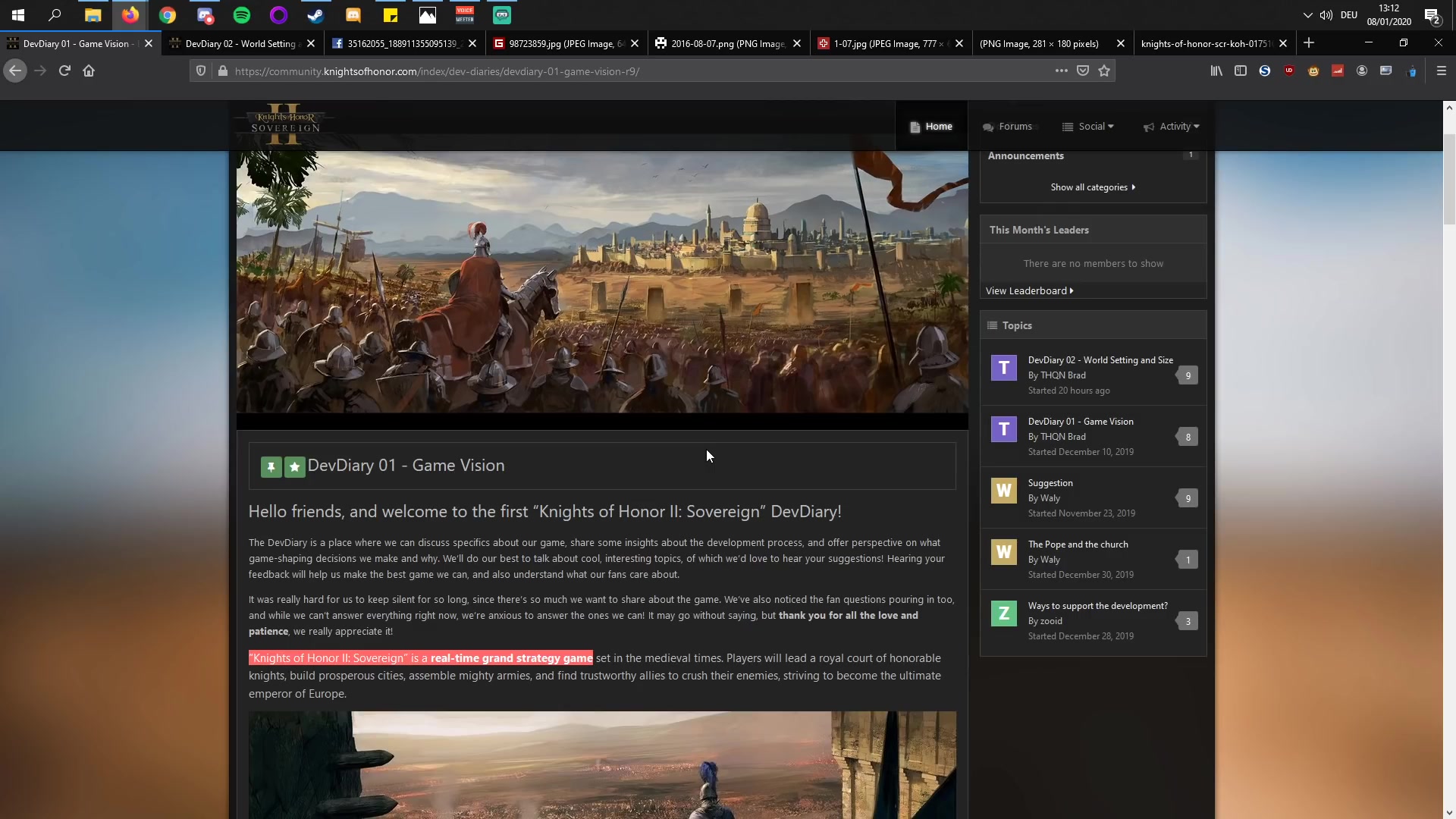The width and height of the screenshot is (1456, 819).
Task: Bookmark this page with star
Action: pyautogui.click(x=1104, y=71)
